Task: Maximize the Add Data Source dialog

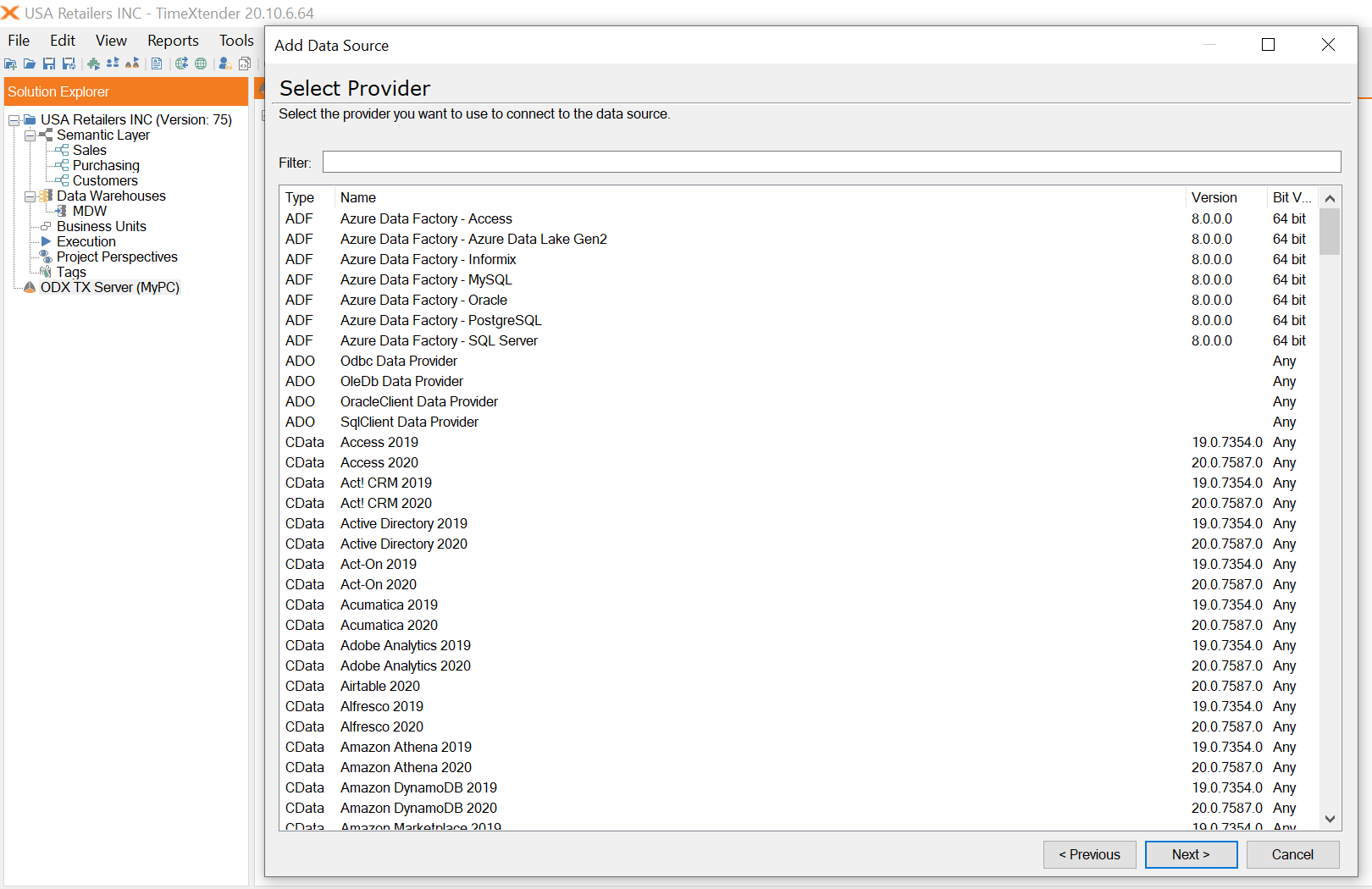Action: point(1268,45)
